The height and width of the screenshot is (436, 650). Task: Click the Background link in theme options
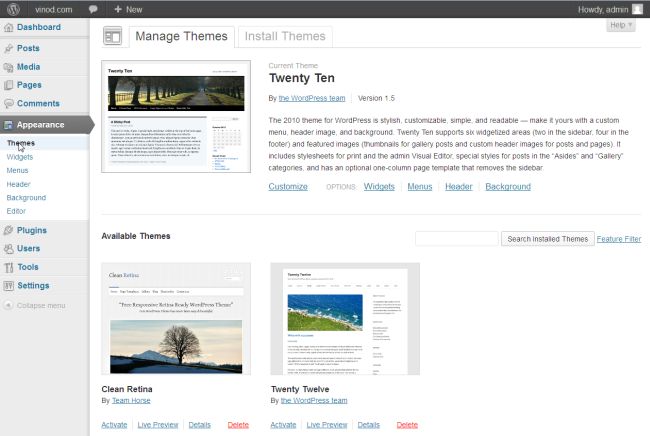[x=508, y=187]
